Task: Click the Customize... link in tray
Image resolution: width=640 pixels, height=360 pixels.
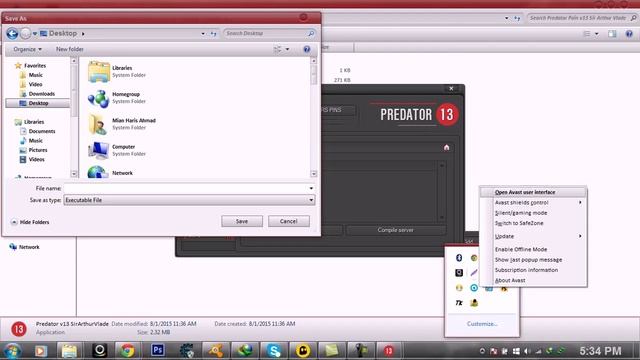Action: click(482, 324)
